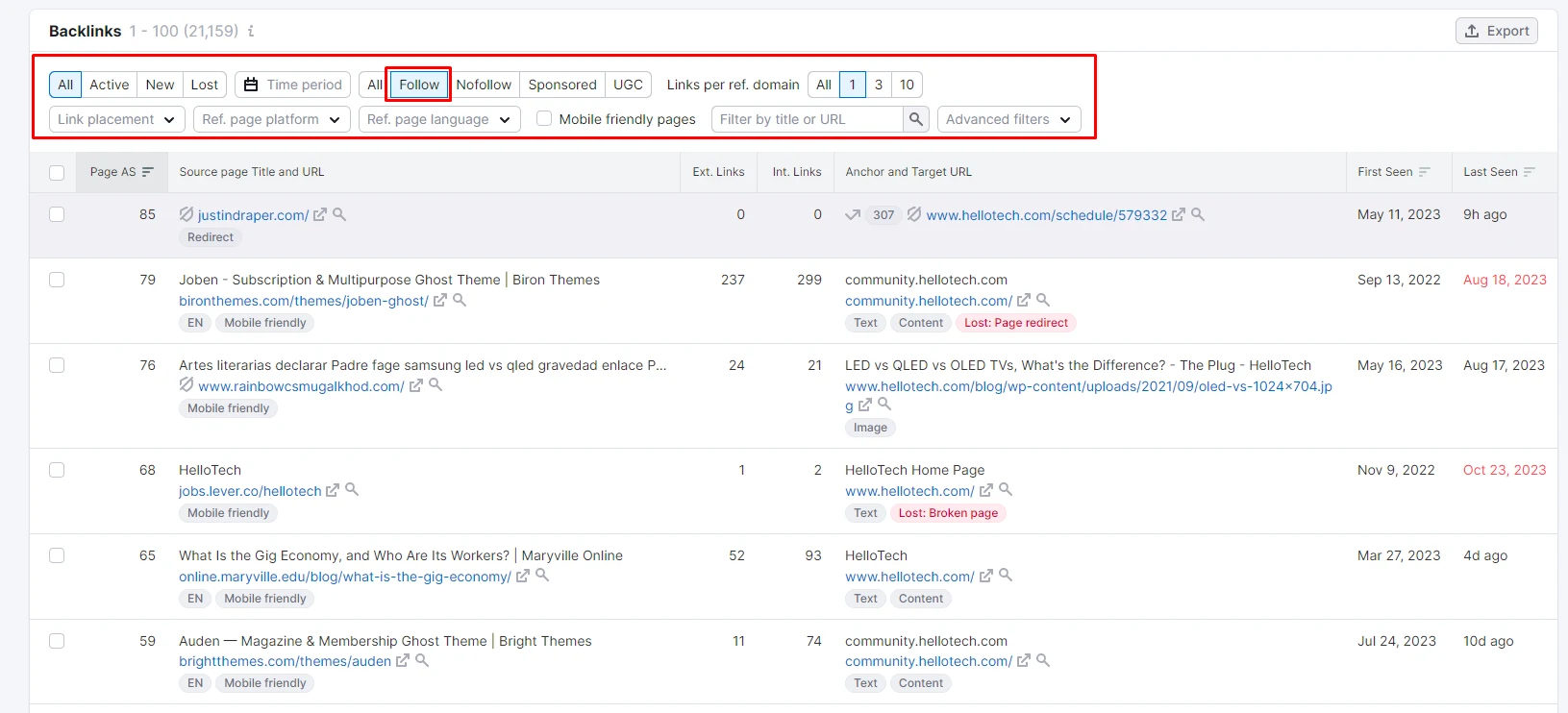Viewport: 1568px width, 713px height.
Task: Check the justindraper.com row checkbox
Action: coord(57,214)
